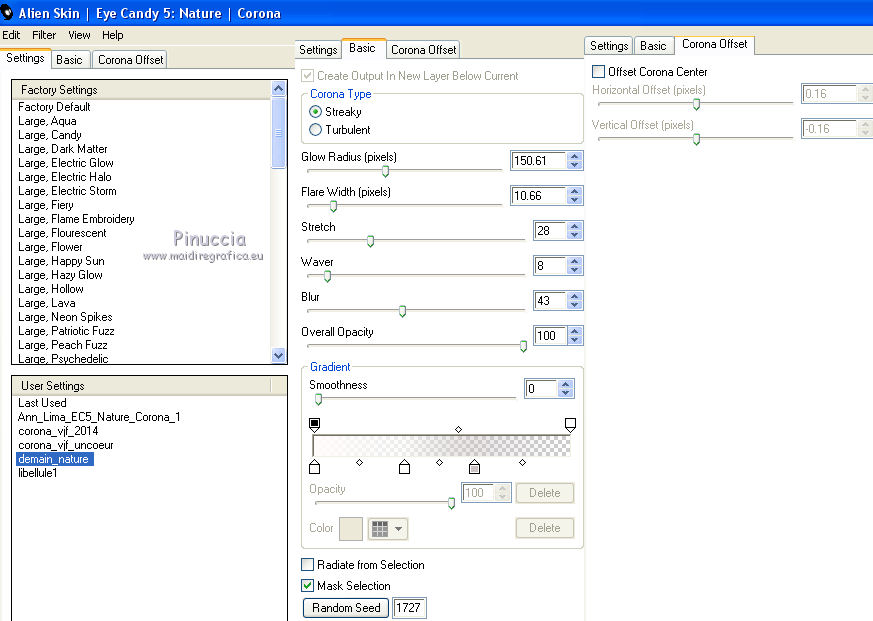Viewport: 873px width, 621px height.
Task: Select the leftmost black color stop on gradient
Action: [315, 425]
